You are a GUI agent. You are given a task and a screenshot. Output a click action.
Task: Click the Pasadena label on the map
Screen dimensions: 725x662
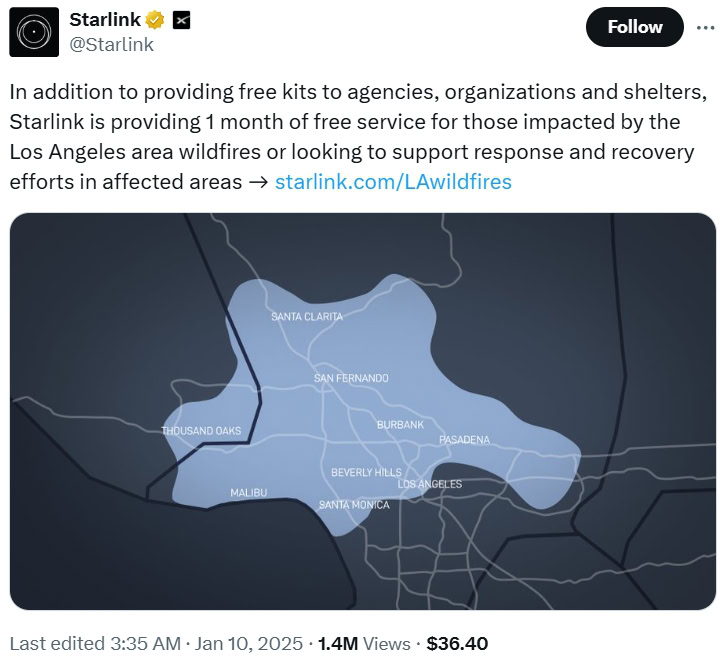(x=464, y=440)
